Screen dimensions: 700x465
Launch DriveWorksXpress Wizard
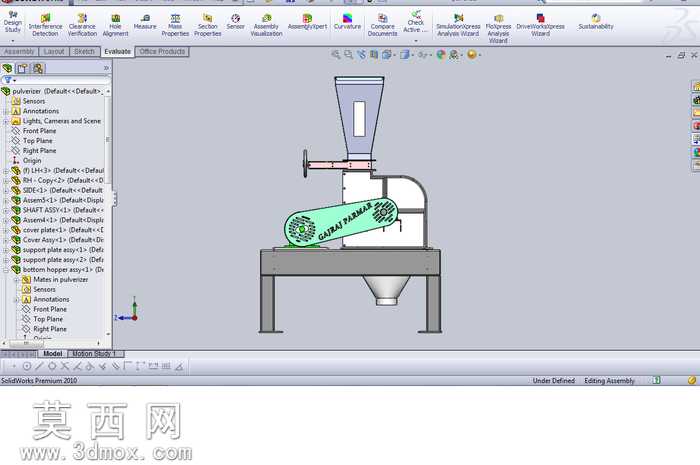pos(540,25)
